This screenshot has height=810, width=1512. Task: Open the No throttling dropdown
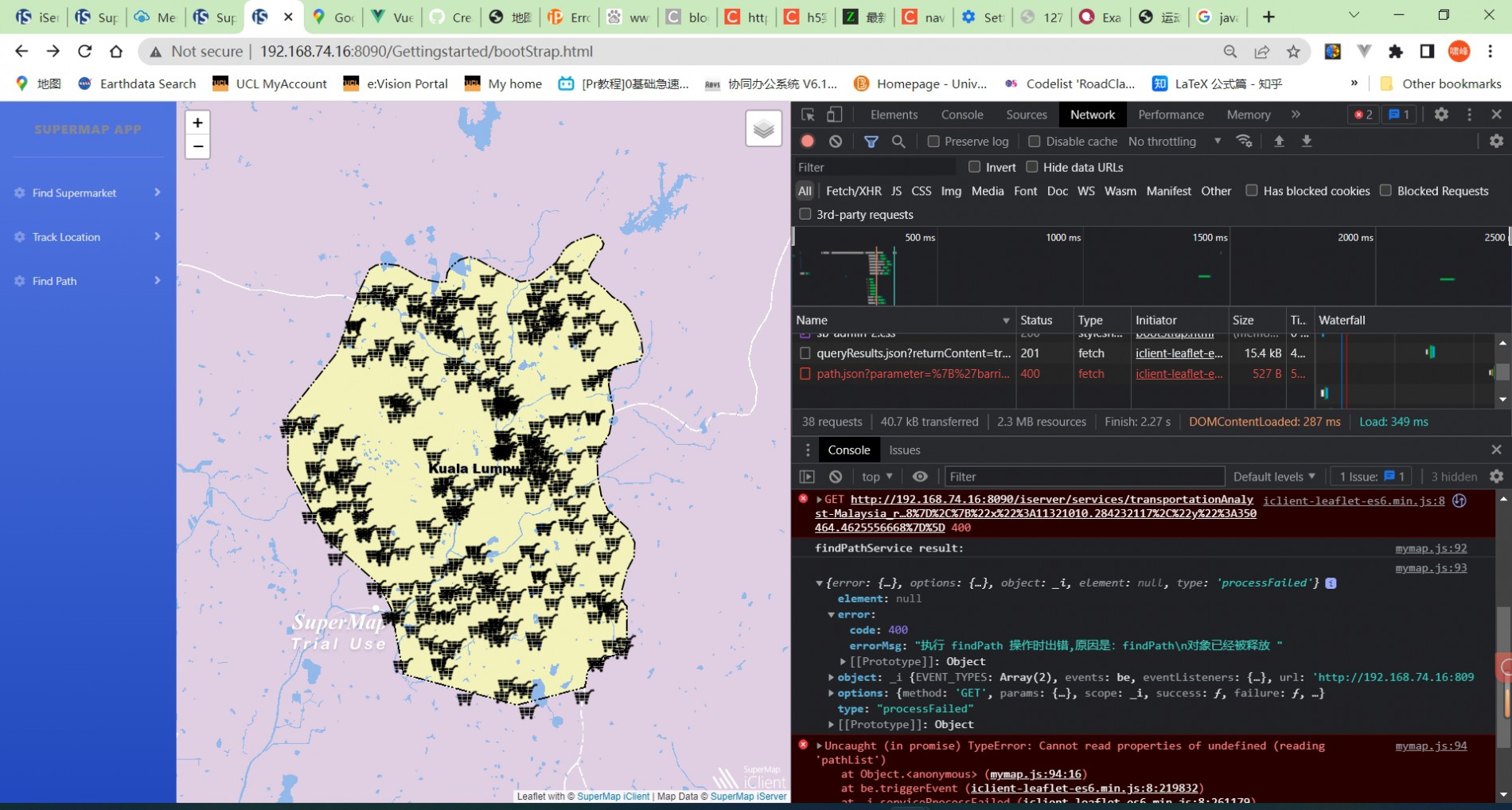point(1175,141)
